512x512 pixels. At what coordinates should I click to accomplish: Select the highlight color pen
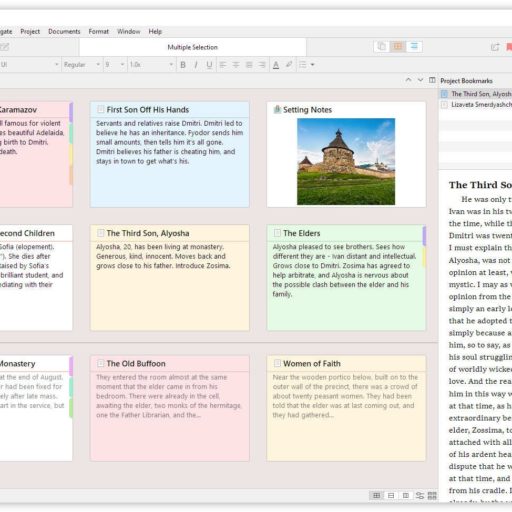point(289,64)
